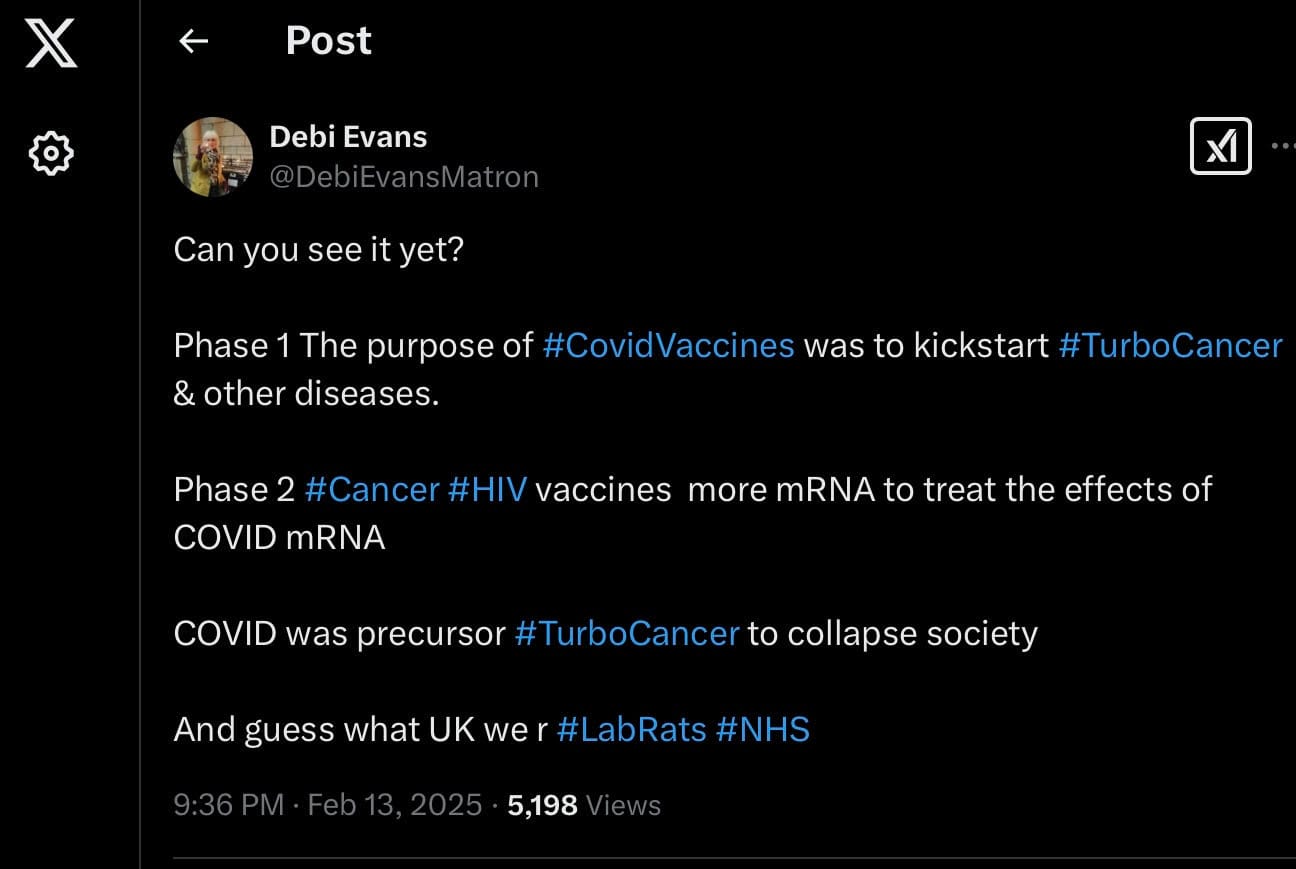The image size is (1296, 869).
Task: Click the #NHS hashtag
Action: click(x=763, y=730)
